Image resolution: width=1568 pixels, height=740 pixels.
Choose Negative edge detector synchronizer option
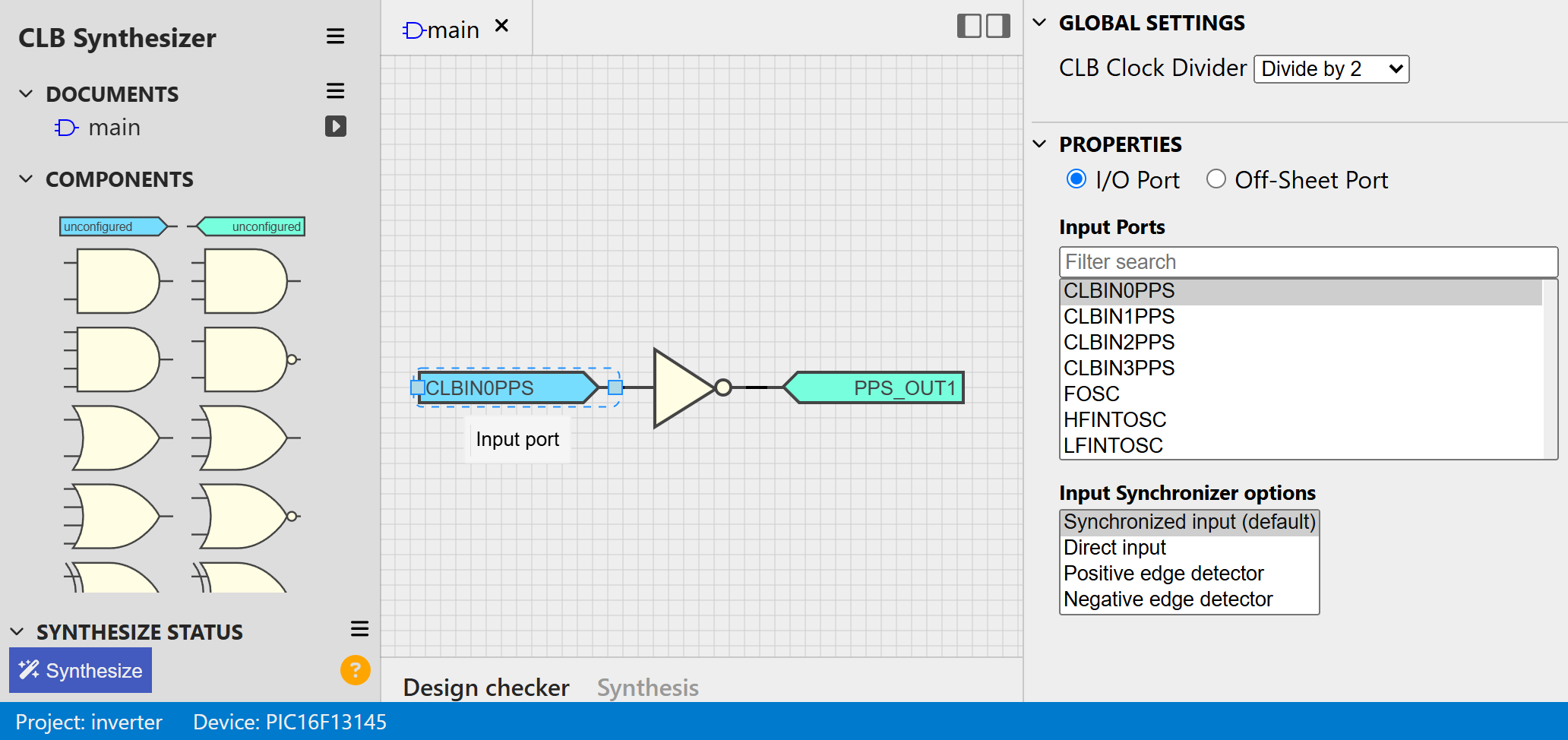[x=1190, y=599]
